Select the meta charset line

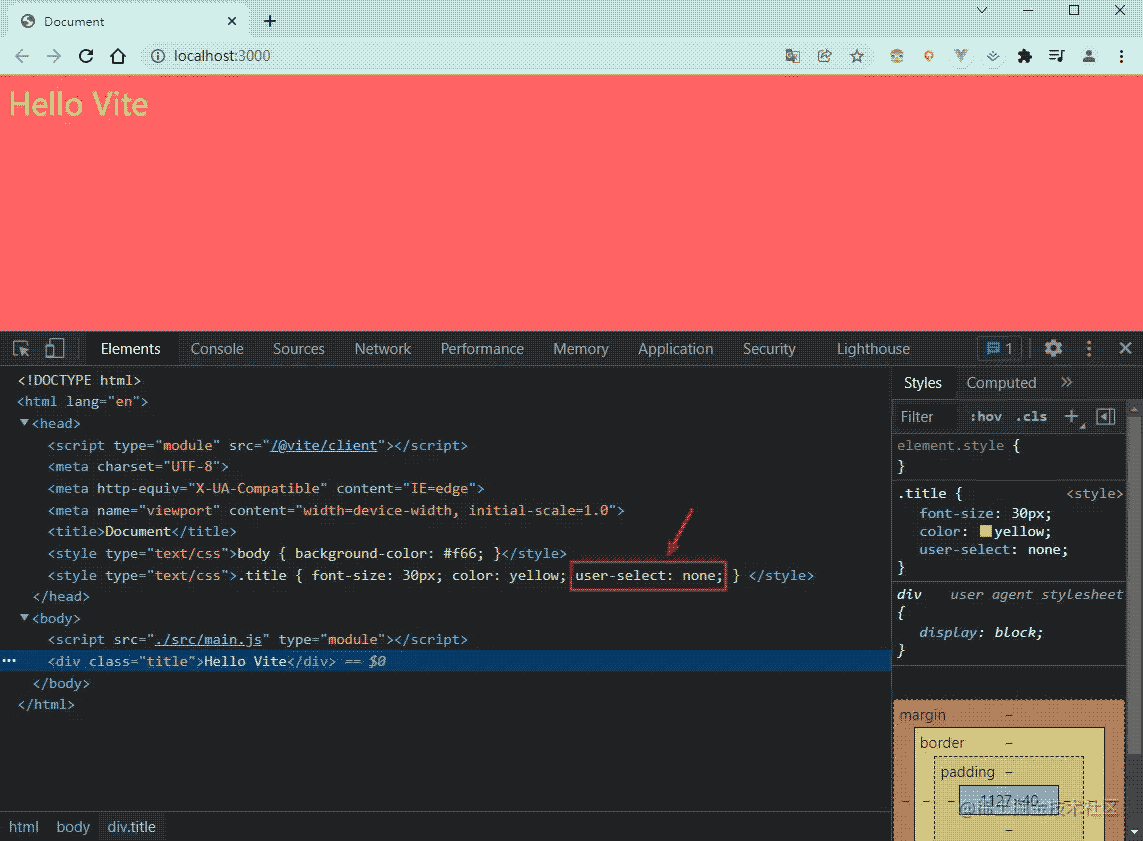(x=139, y=466)
